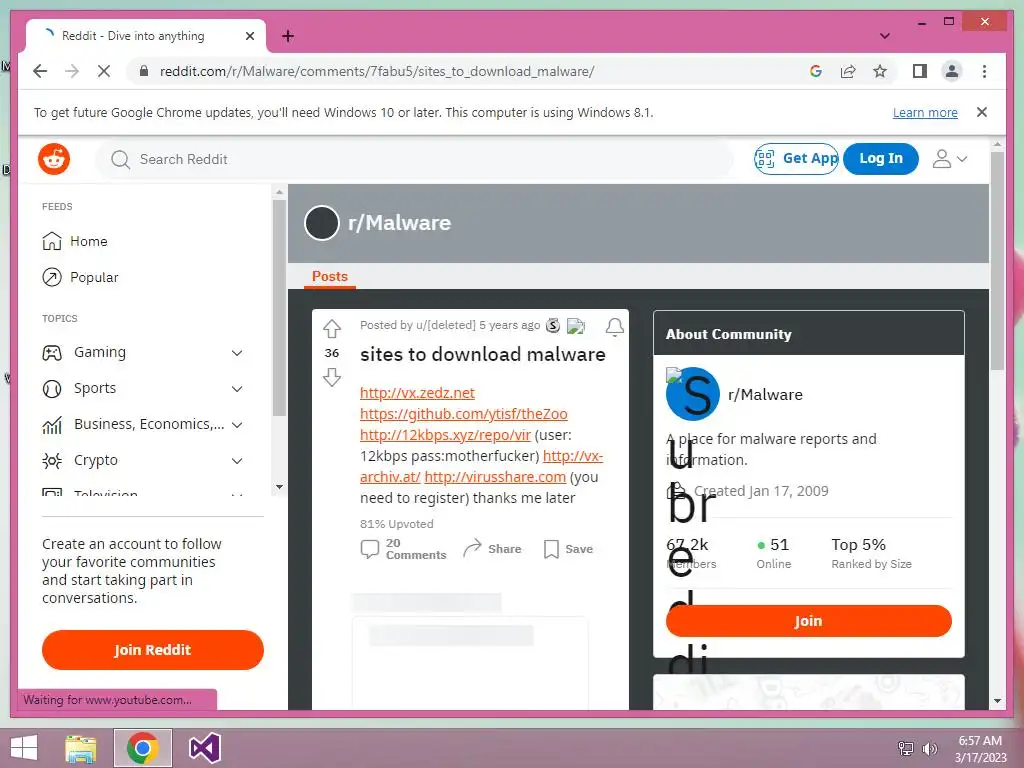Image resolution: width=1024 pixels, height=768 pixels.
Task: Close the Reddit browser tab
Action: pyautogui.click(x=249, y=36)
